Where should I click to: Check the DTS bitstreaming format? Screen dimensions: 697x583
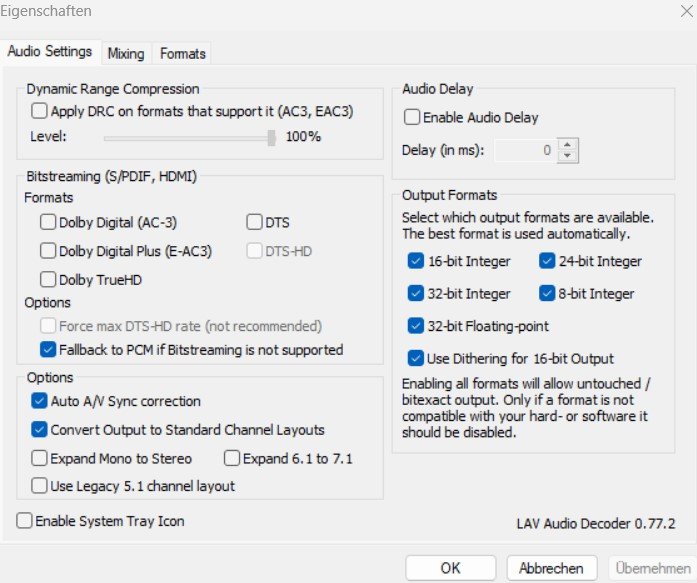tap(254, 223)
